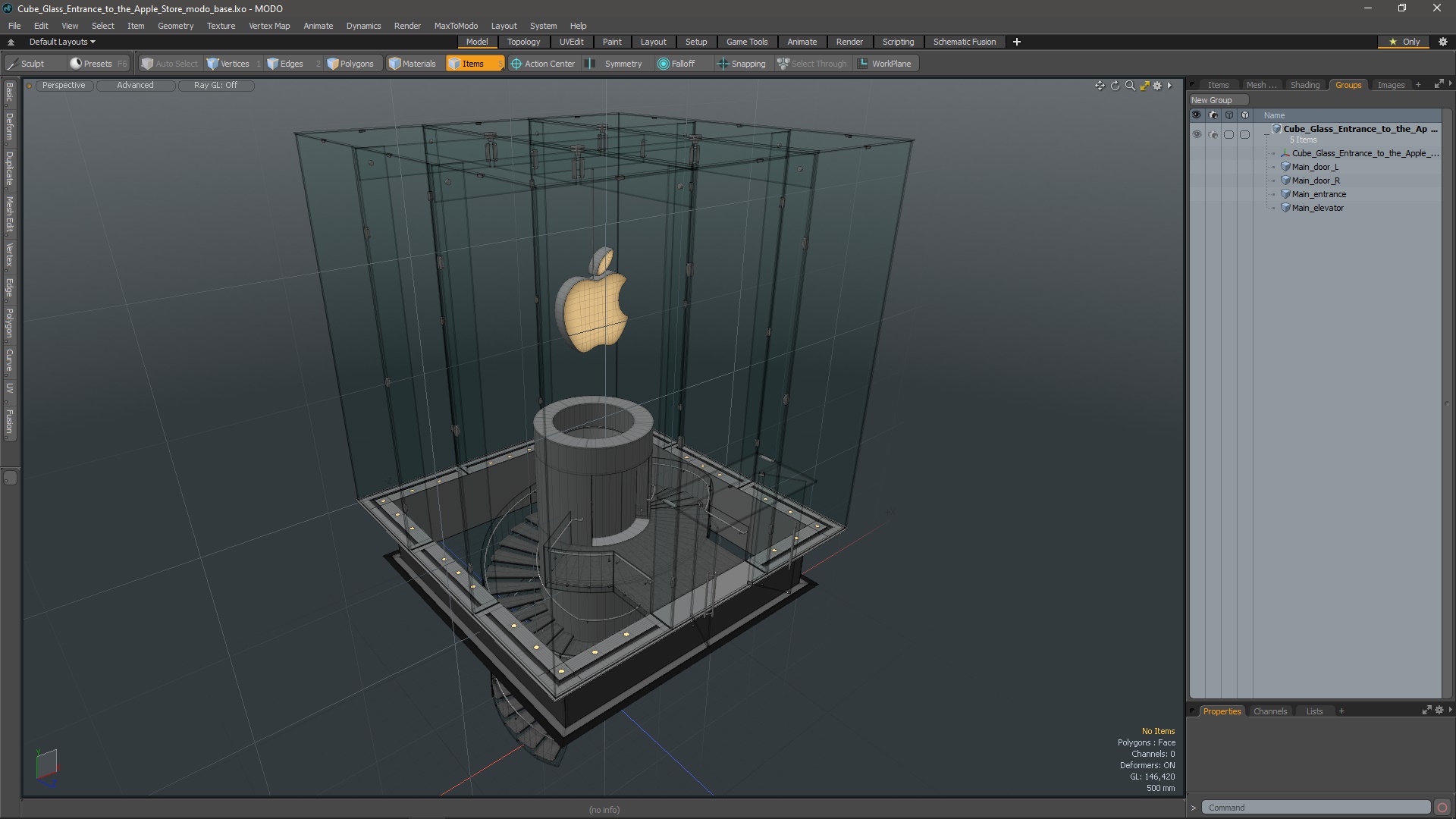Open the Presets browser
The image size is (1456, 819).
pos(97,64)
